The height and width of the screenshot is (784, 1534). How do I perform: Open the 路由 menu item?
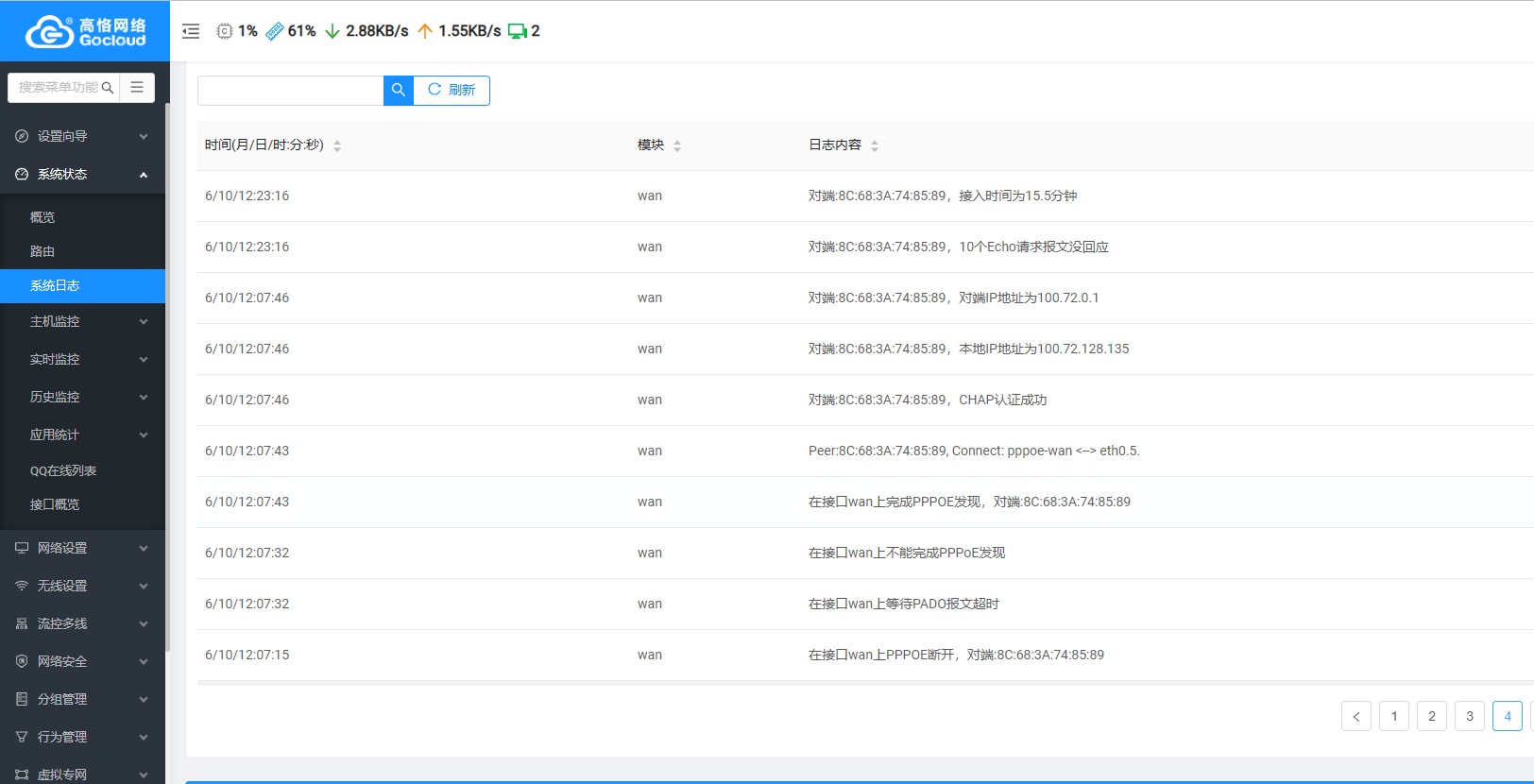[x=43, y=251]
